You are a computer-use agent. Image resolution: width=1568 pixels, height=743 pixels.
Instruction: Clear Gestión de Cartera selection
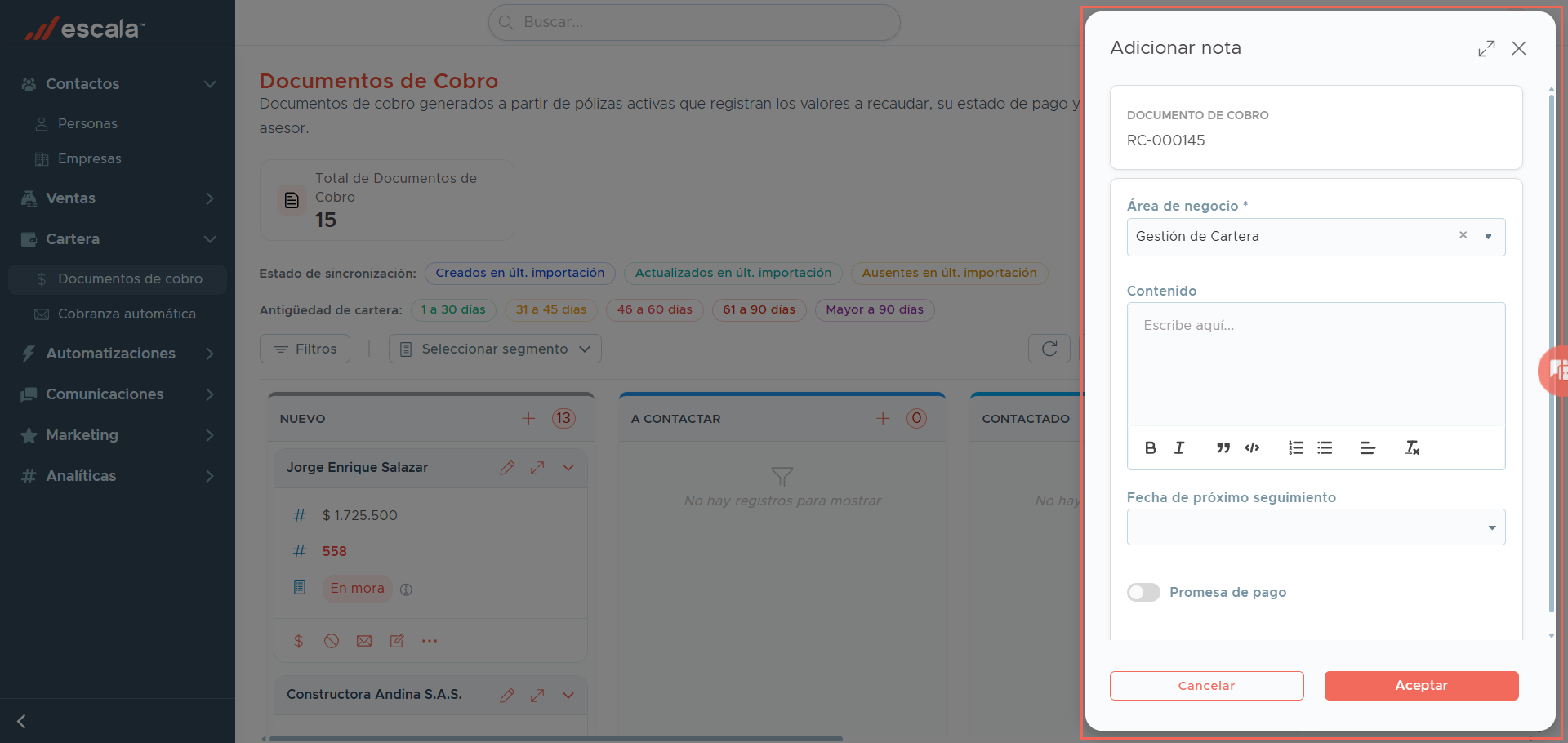pyautogui.click(x=1463, y=235)
